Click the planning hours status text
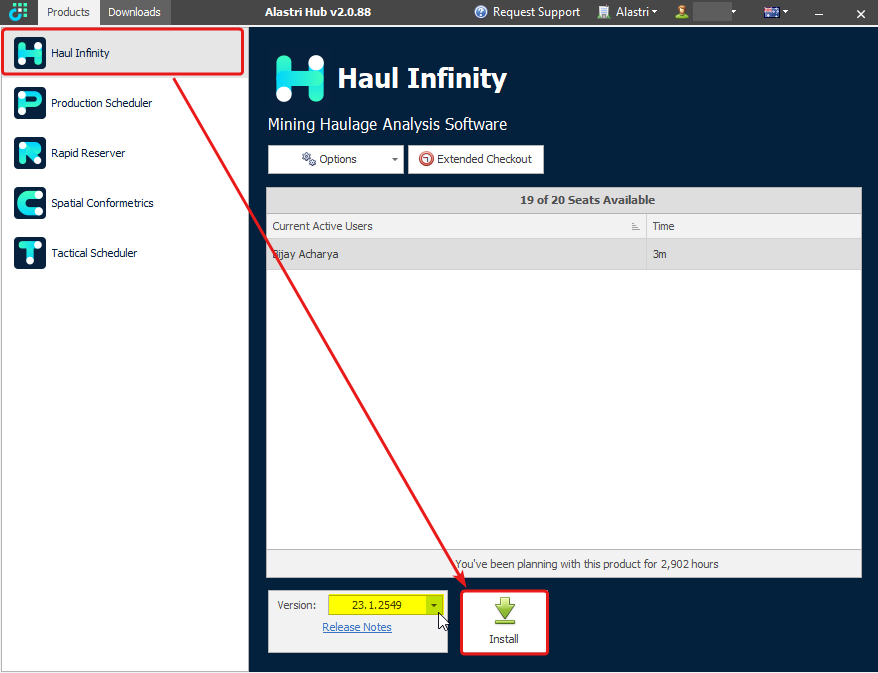Image resolution: width=878 pixels, height=673 pixels. point(586,564)
